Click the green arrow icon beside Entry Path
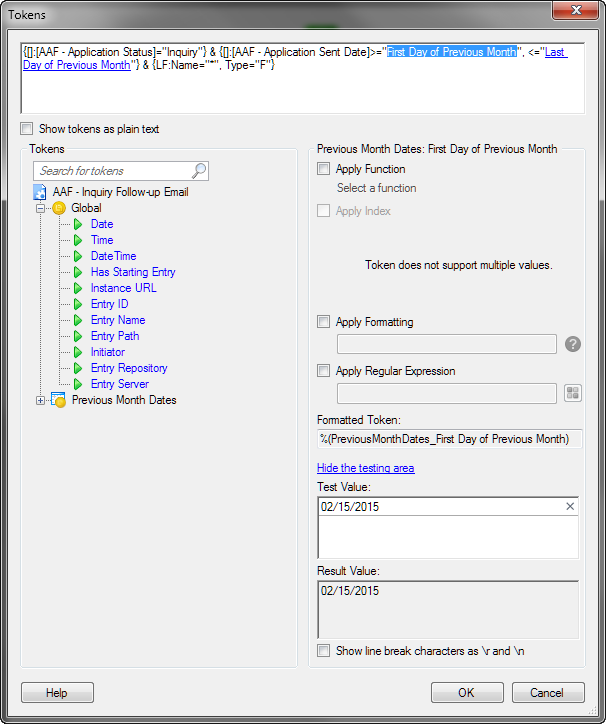The height and width of the screenshot is (724, 606). pos(78,336)
